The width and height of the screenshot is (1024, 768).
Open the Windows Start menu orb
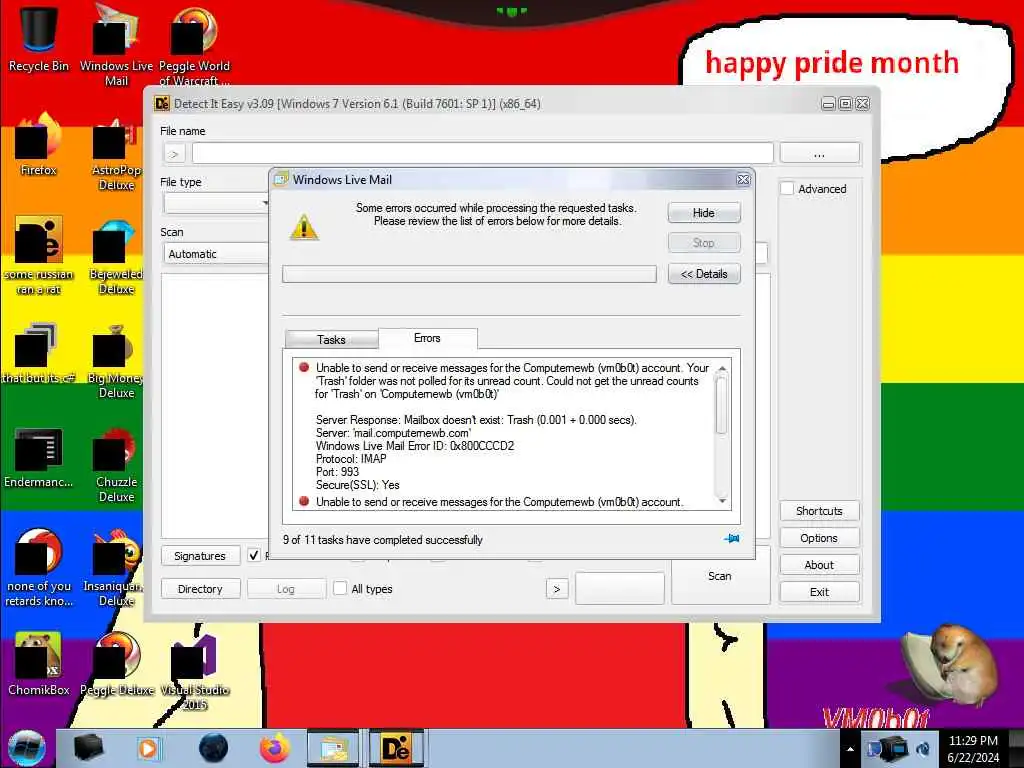point(27,748)
